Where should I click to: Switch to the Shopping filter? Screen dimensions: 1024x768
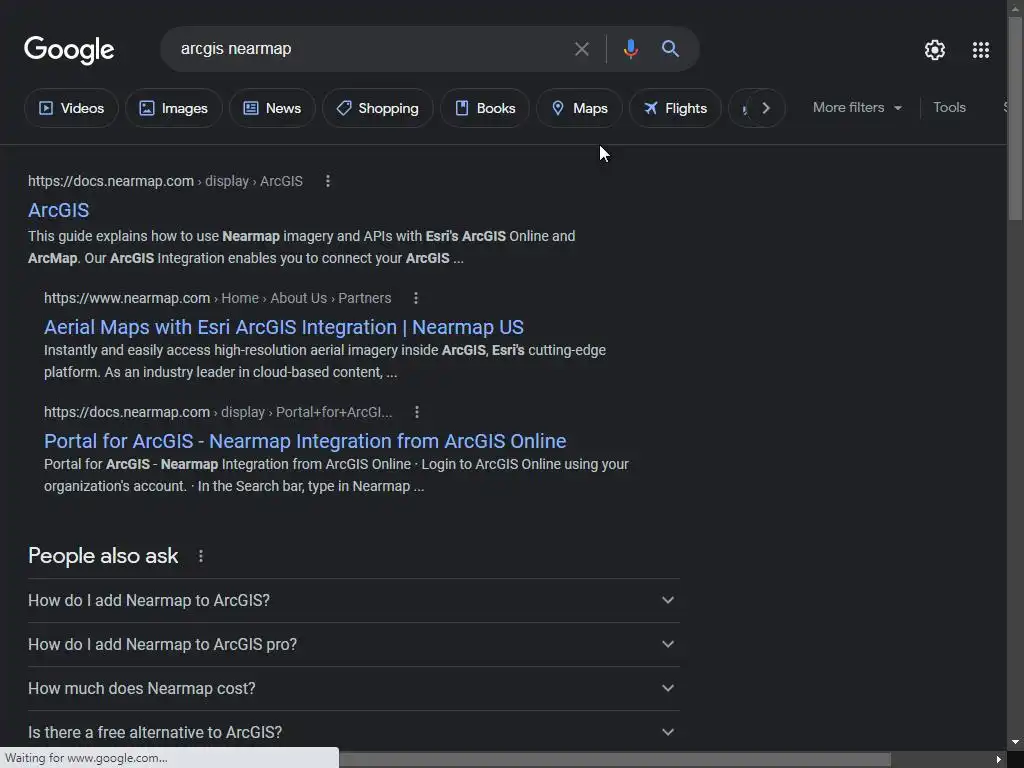(x=377, y=108)
